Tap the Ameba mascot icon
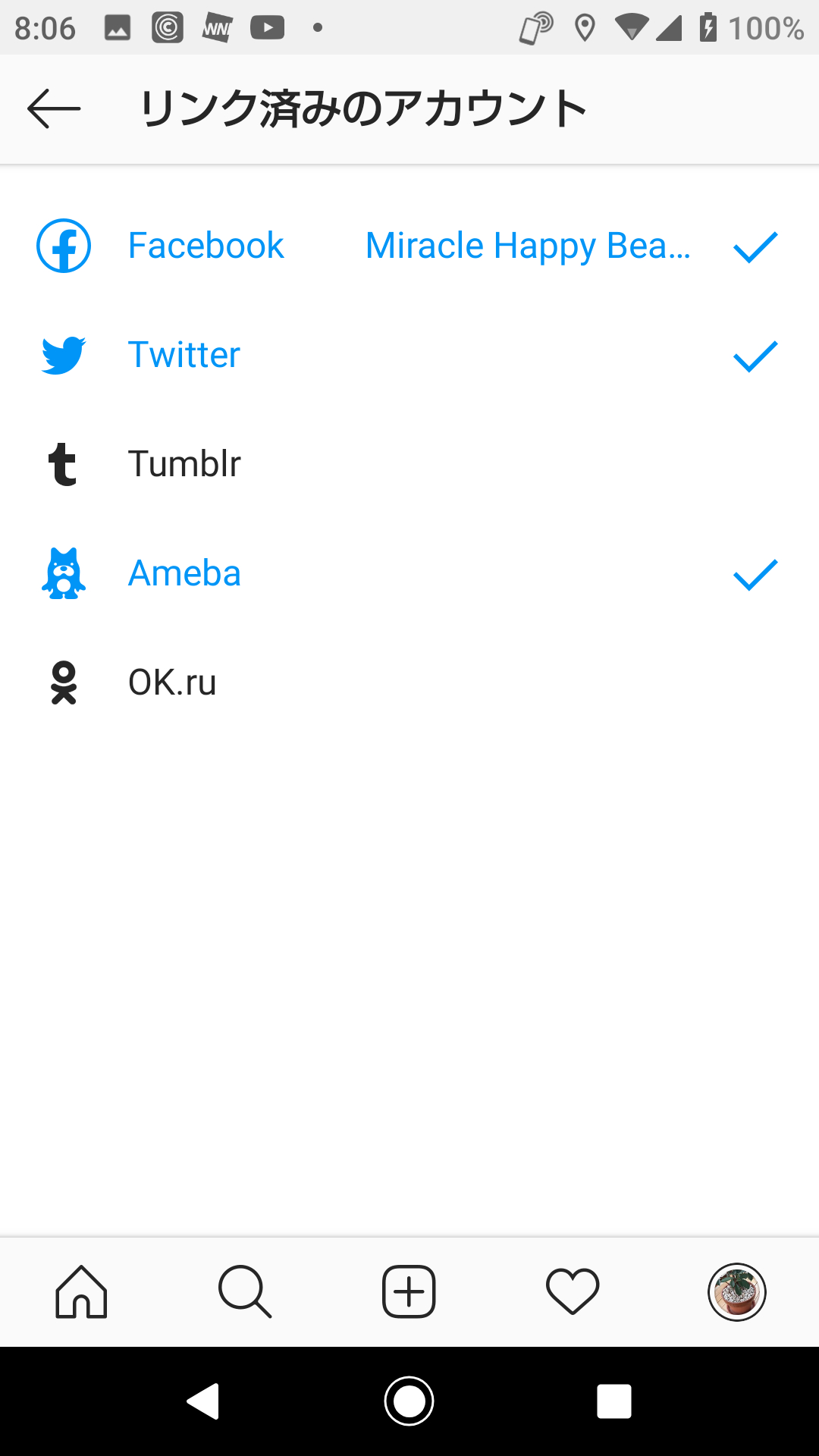819x1456 pixels. (x=64, y=573)
